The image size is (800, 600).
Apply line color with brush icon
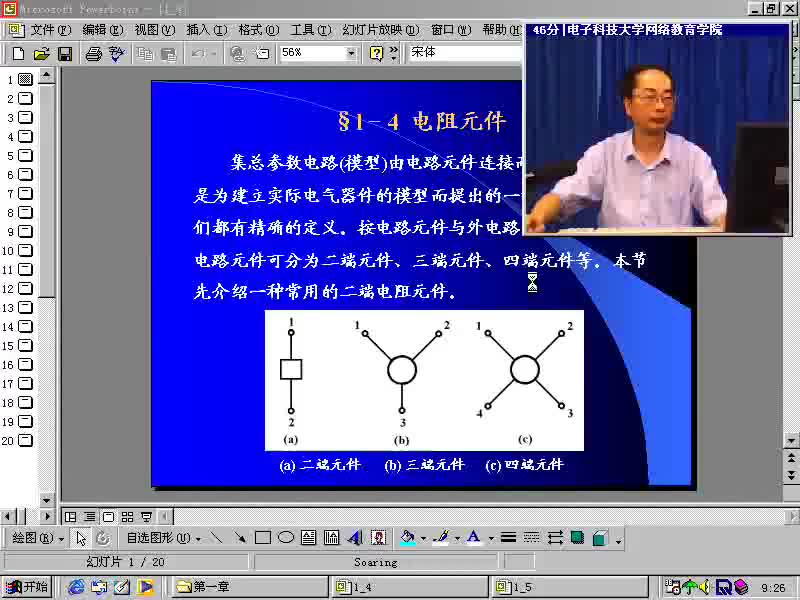[441, 537]
